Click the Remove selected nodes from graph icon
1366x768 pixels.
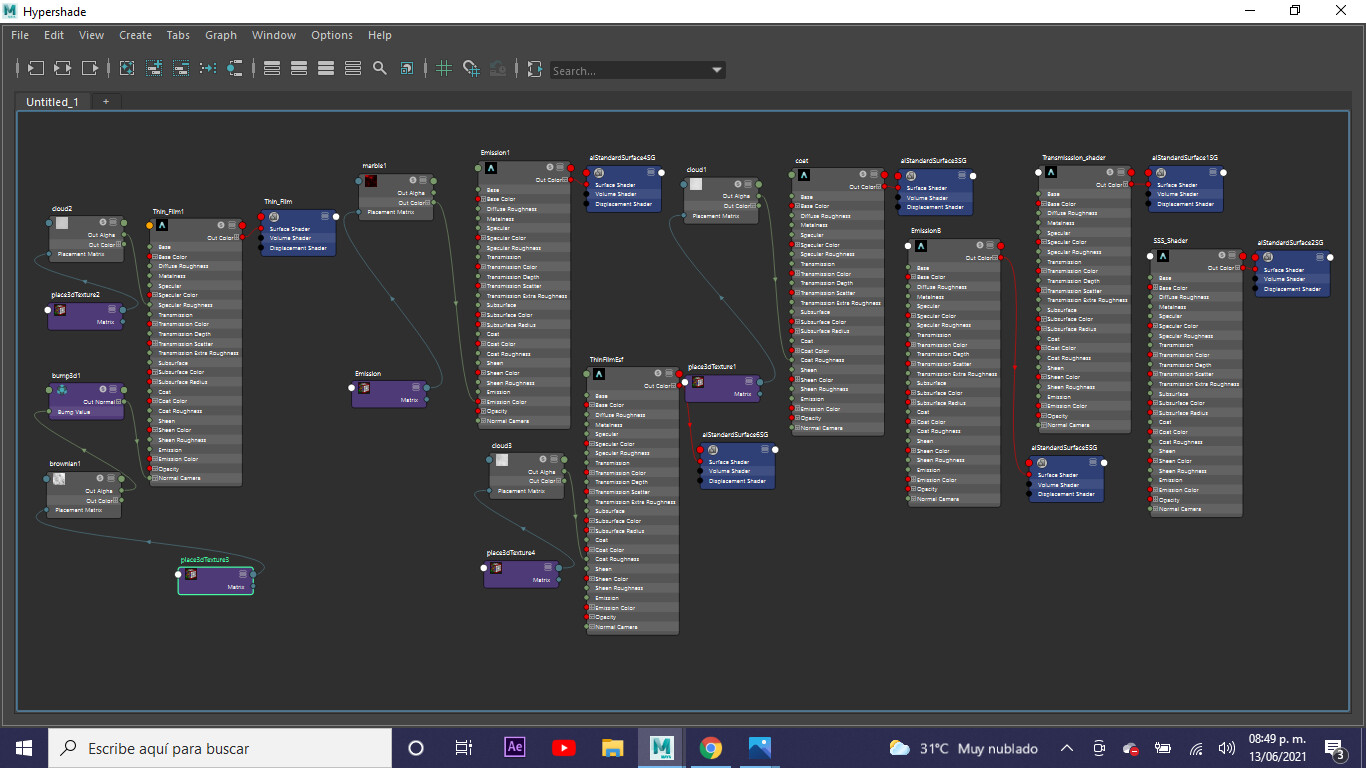coord(181,68)
